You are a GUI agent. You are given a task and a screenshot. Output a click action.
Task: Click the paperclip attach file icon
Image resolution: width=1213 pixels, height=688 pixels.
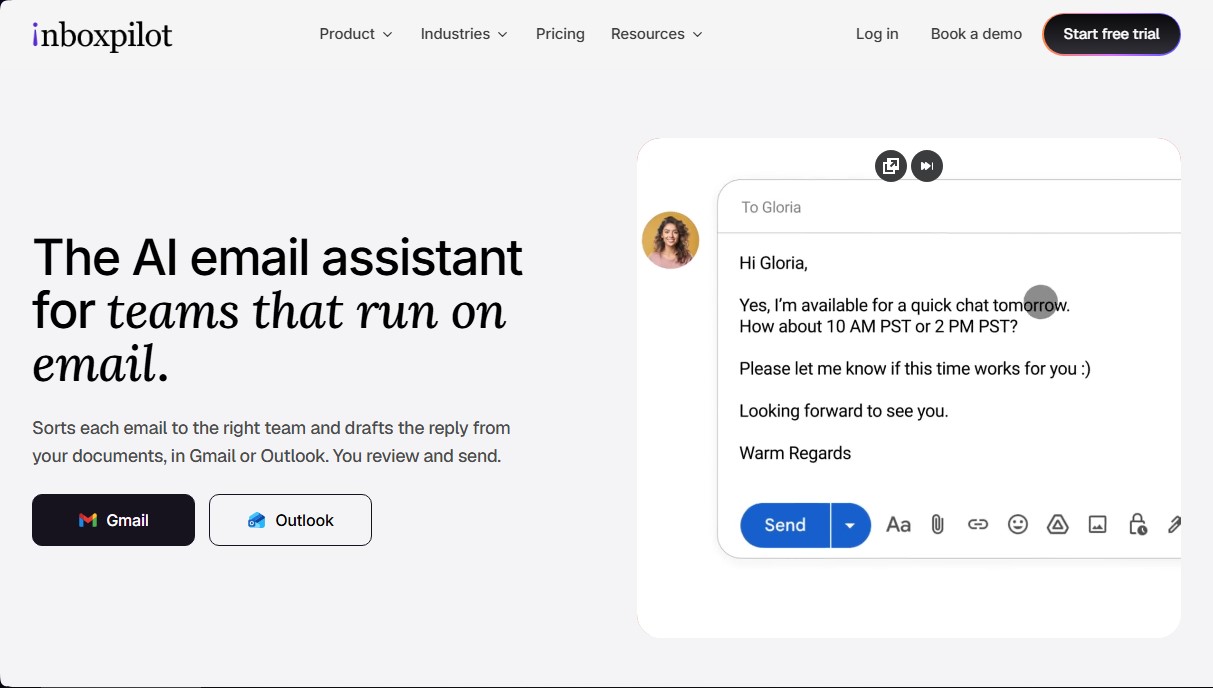pyautogui.click(x=938, y=525)
